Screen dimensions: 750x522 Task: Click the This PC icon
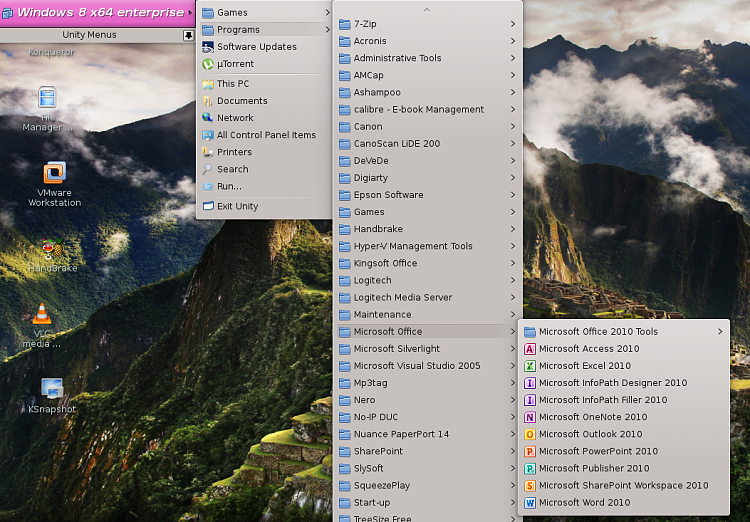click(x=208, y=84)
